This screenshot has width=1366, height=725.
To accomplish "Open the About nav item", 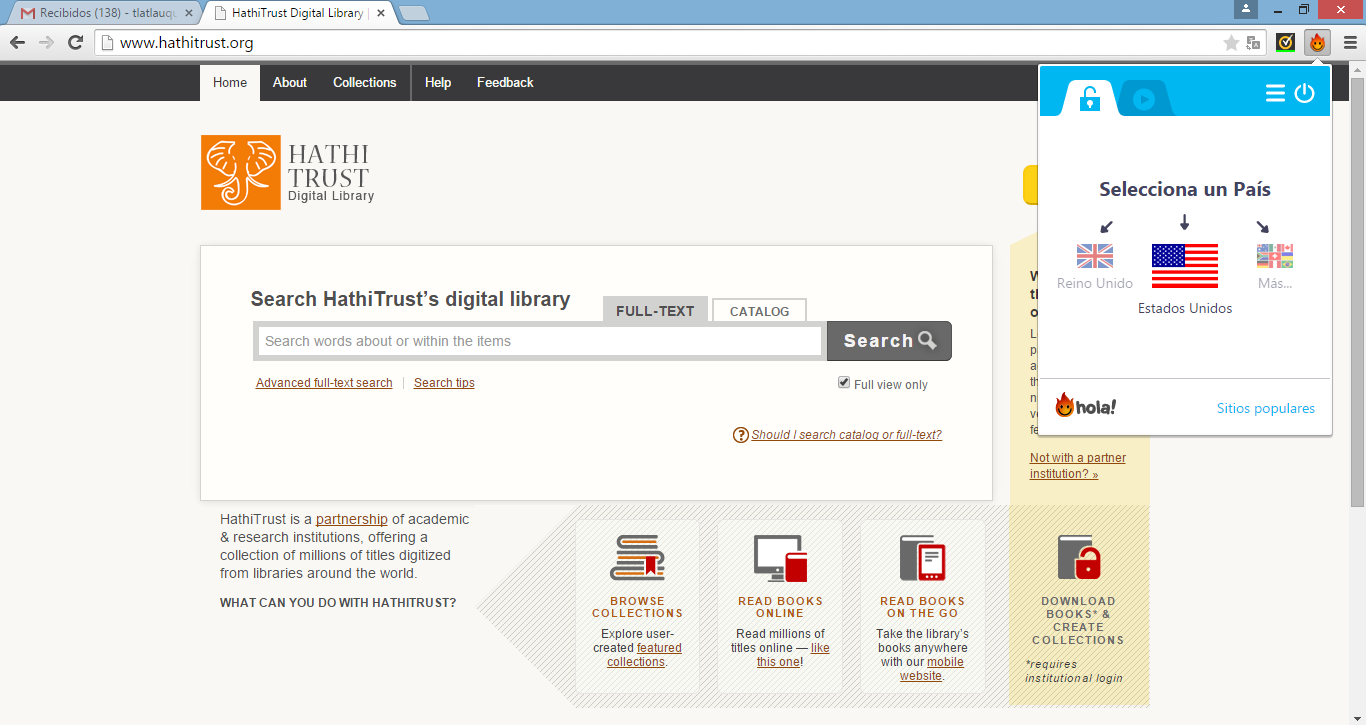I will point(290,83).
